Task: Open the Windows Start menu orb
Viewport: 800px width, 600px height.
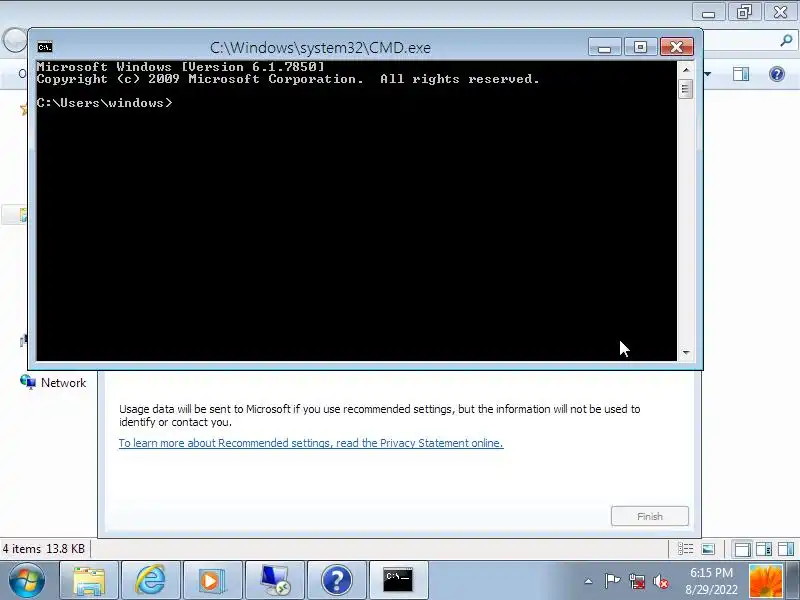Action: (26, 580)
